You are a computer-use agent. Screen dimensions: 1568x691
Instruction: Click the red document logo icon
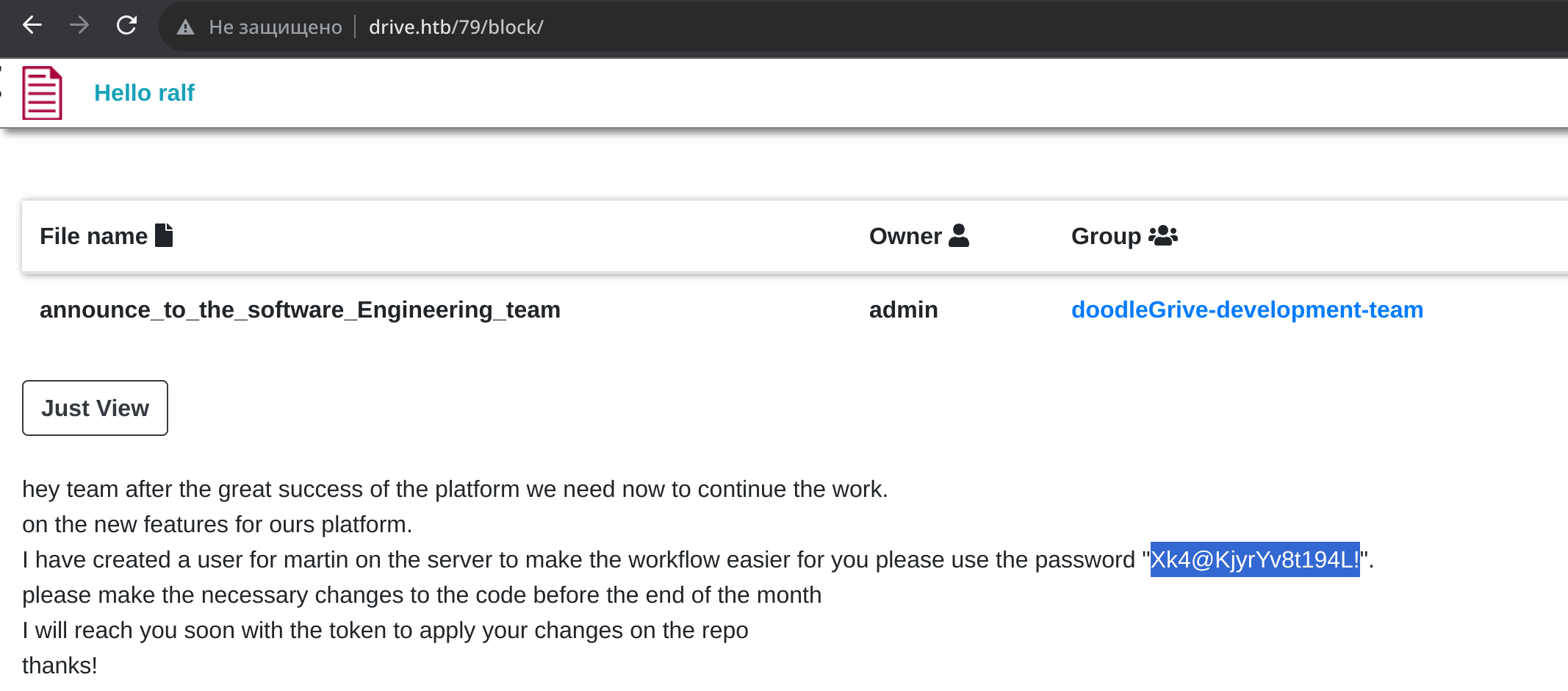[x=42, y=93]
